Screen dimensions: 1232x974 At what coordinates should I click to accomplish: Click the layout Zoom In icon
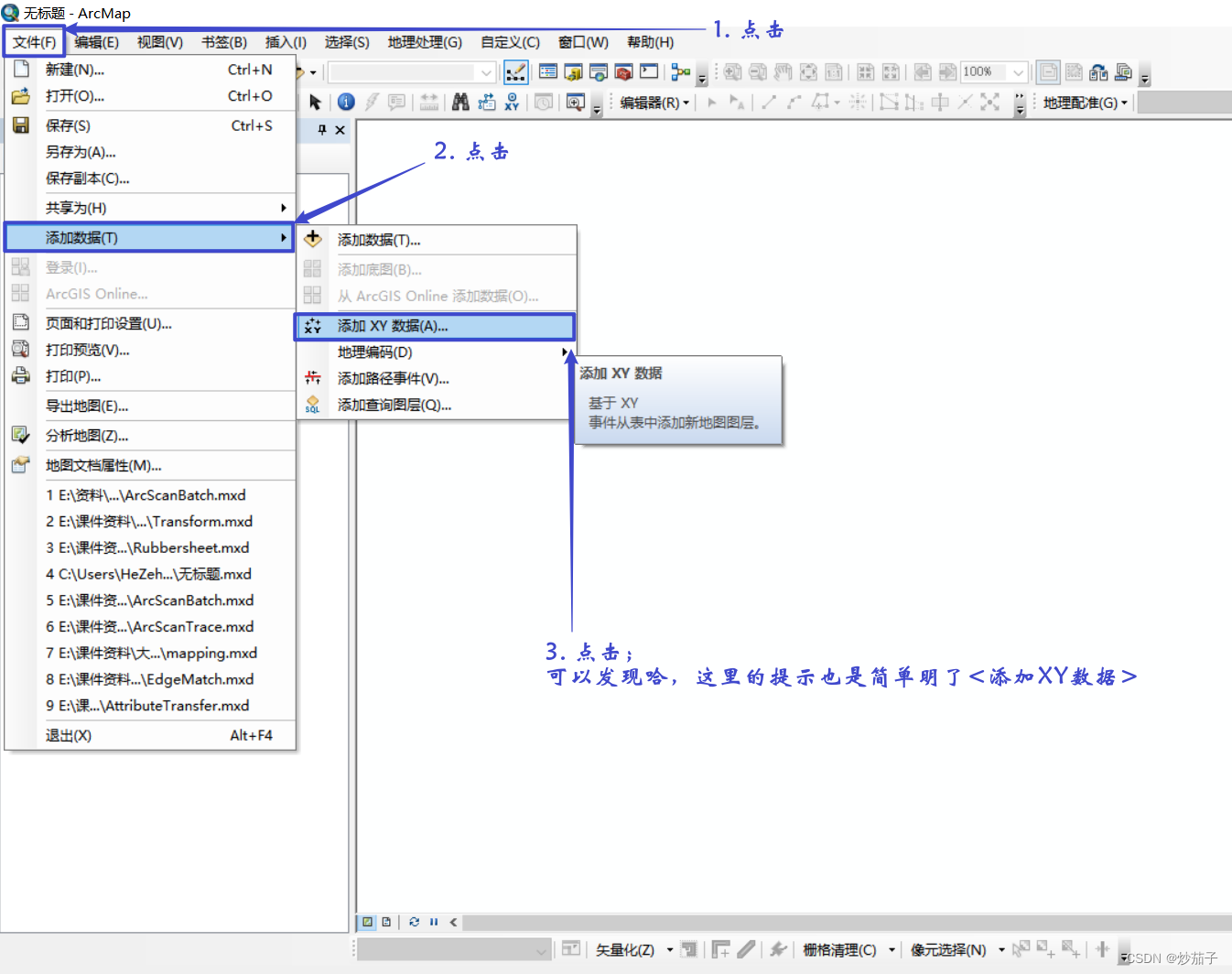click(733, 71)
